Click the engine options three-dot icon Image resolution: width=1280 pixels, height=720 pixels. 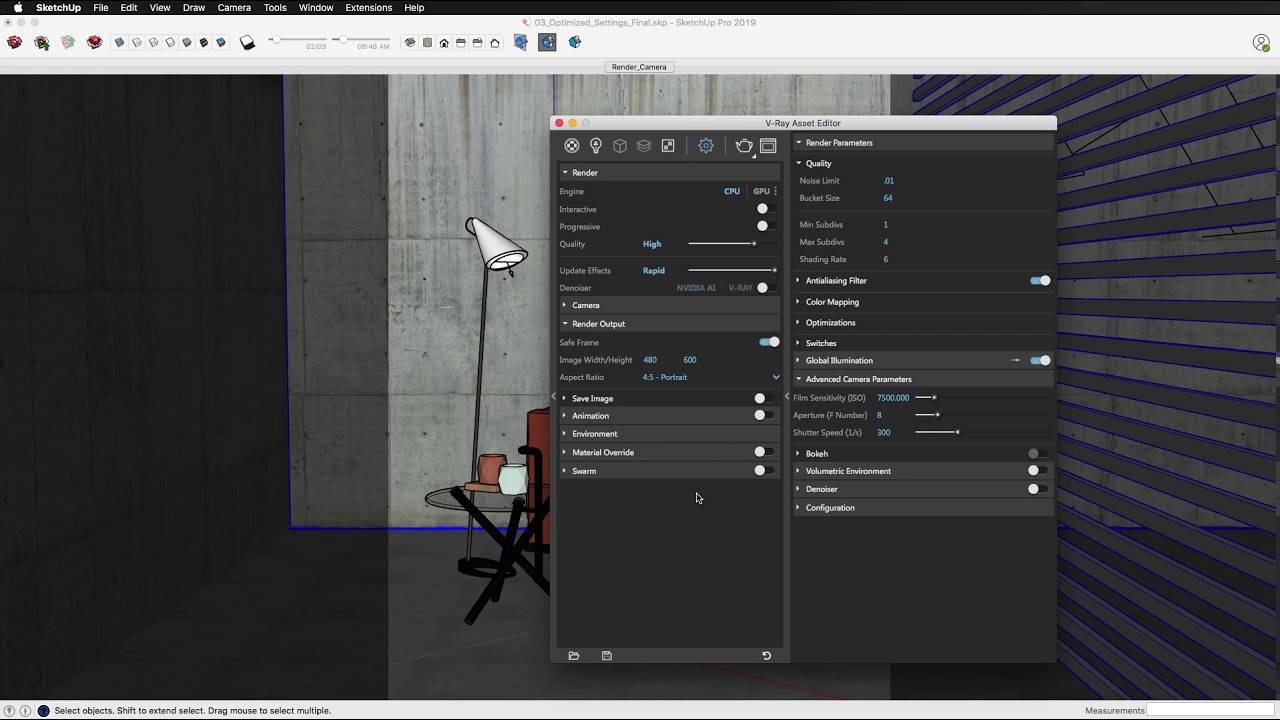tap(775, 191)
